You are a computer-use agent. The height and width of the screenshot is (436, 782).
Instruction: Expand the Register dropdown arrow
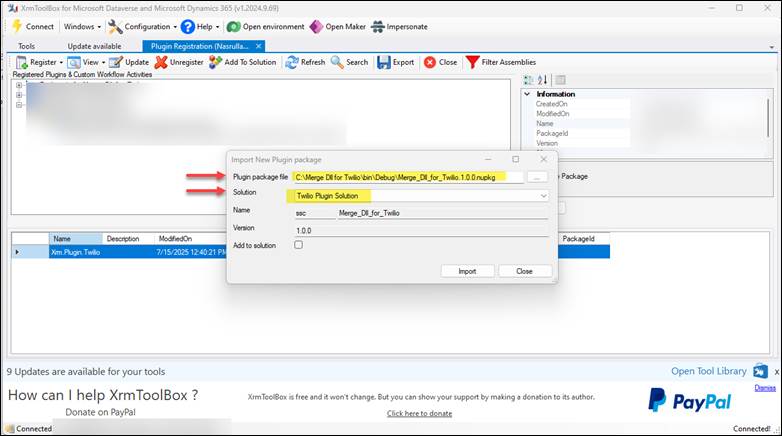point(61,62)
